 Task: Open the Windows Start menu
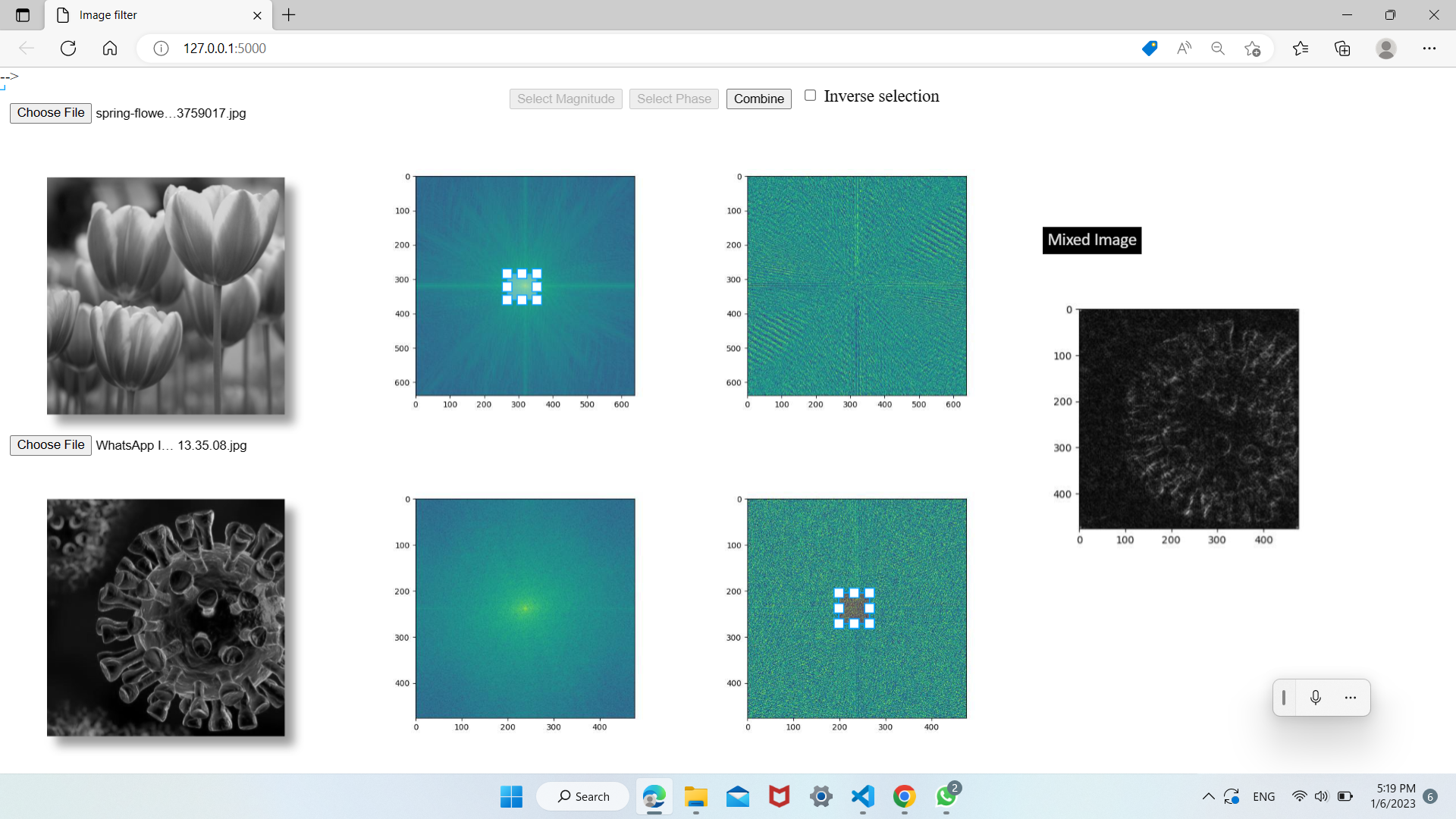511,797
